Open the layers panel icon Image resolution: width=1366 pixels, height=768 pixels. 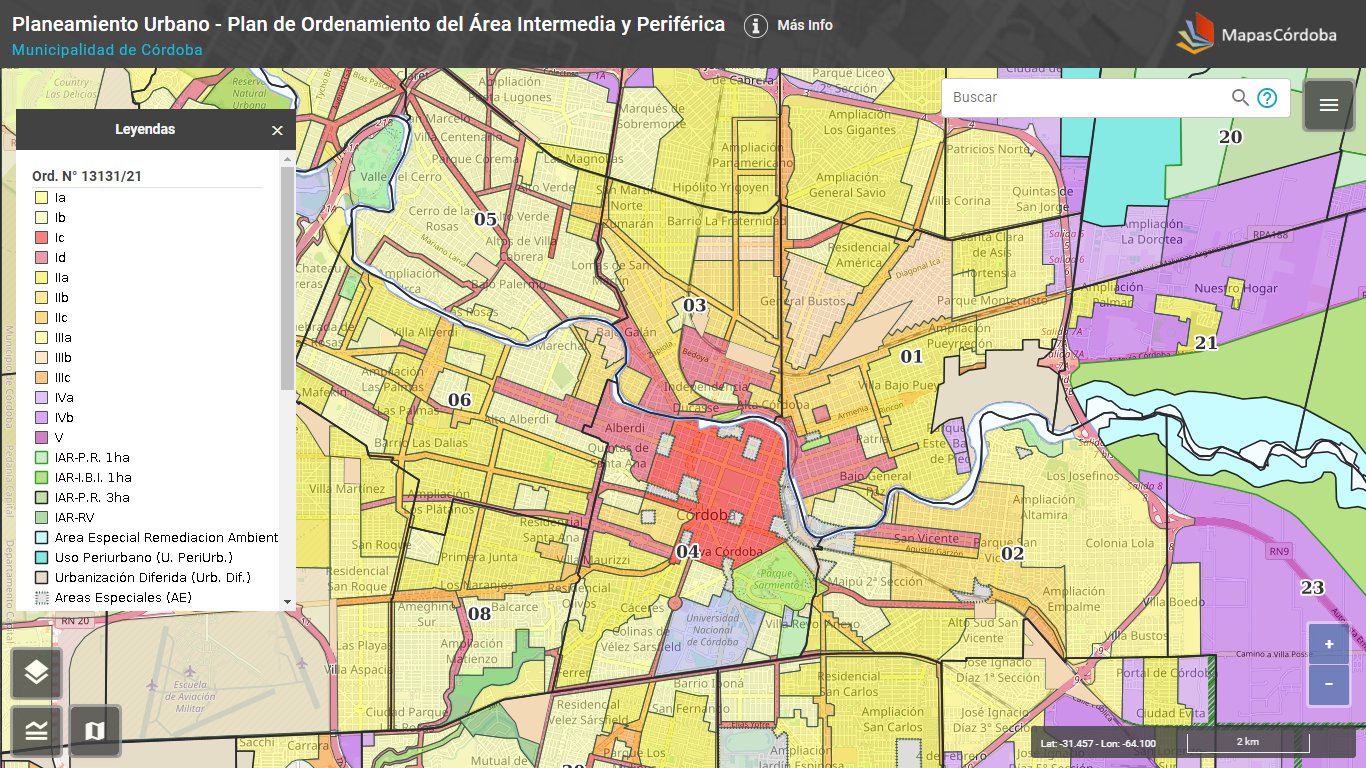point(35,673)
